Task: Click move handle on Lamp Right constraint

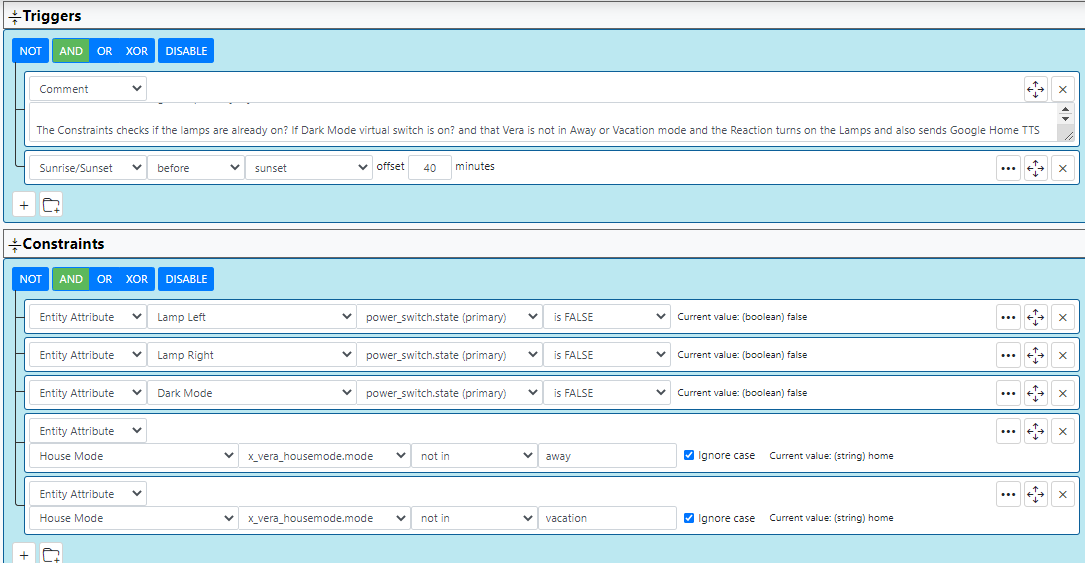Action: pyautogui.click(x=1035, y=355)
